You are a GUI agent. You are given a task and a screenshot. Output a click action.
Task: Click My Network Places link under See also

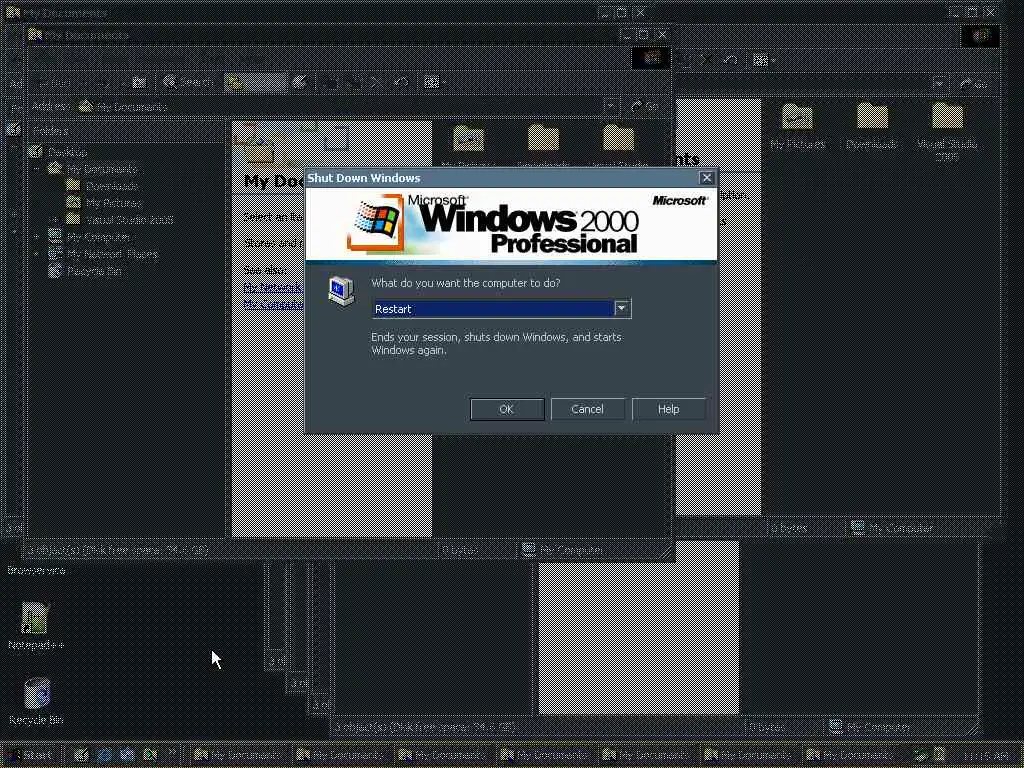[273, 287]
